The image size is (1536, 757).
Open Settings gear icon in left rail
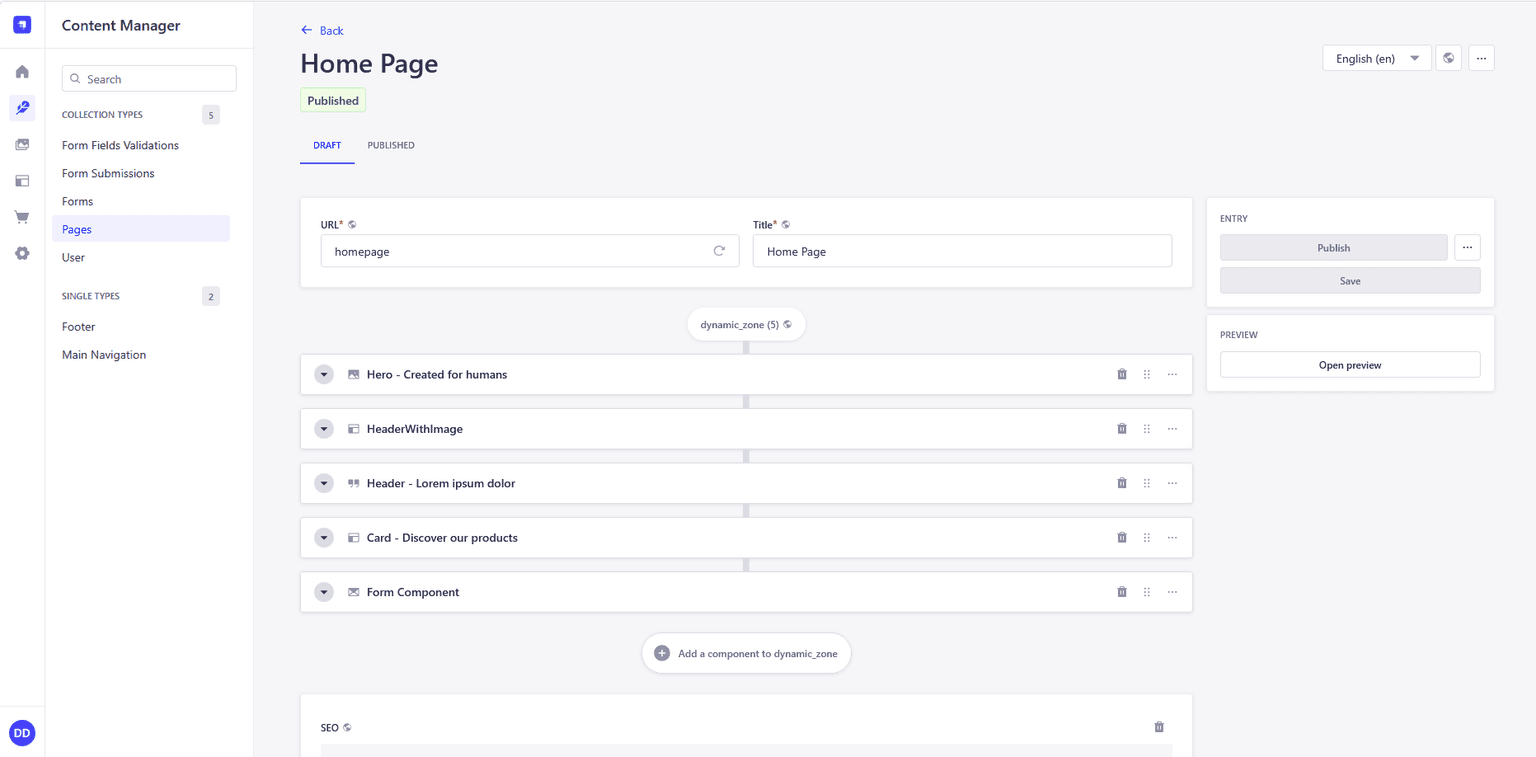click(22, 254)
